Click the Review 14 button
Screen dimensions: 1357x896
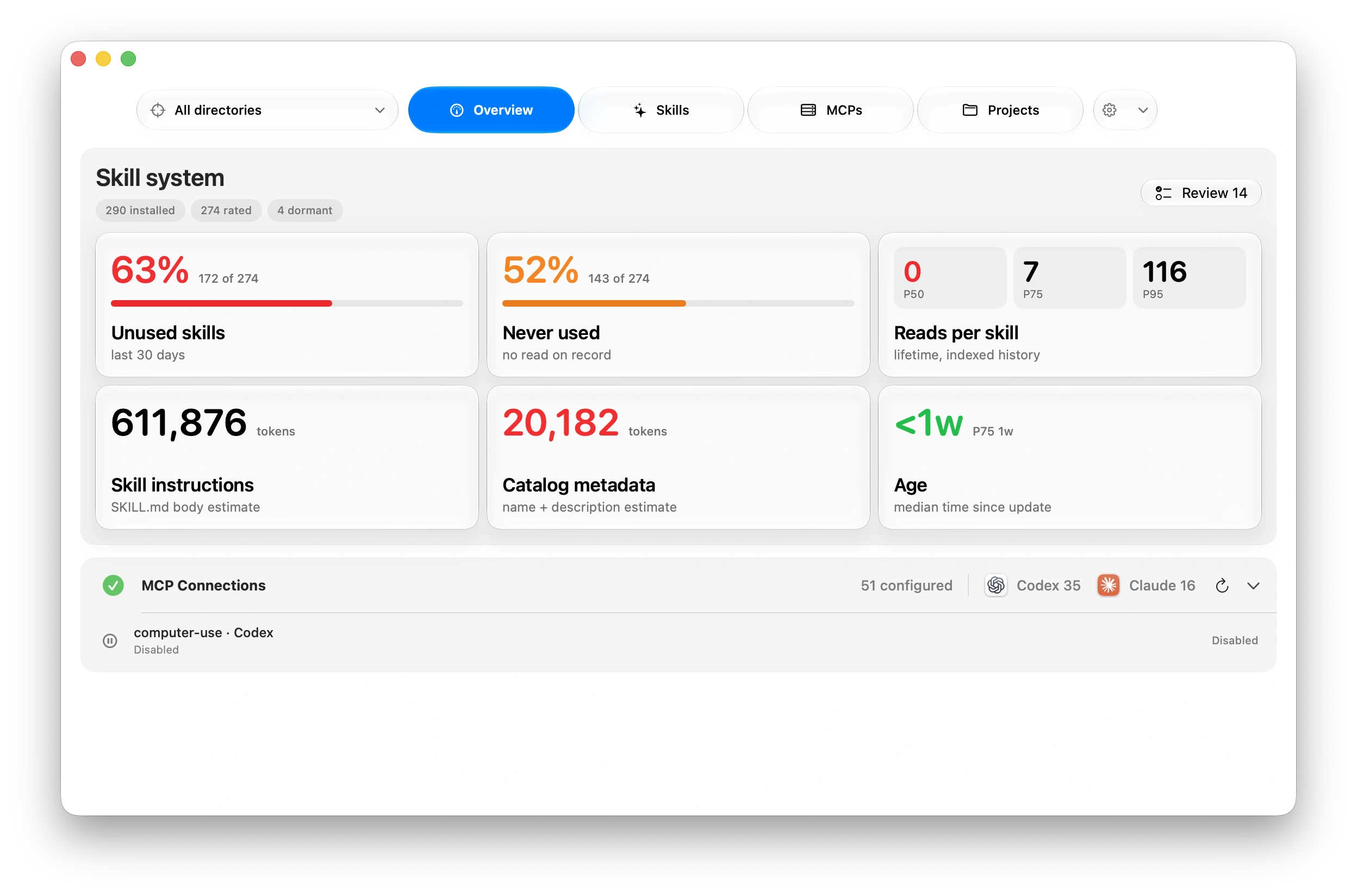[x=1201, y=193]
